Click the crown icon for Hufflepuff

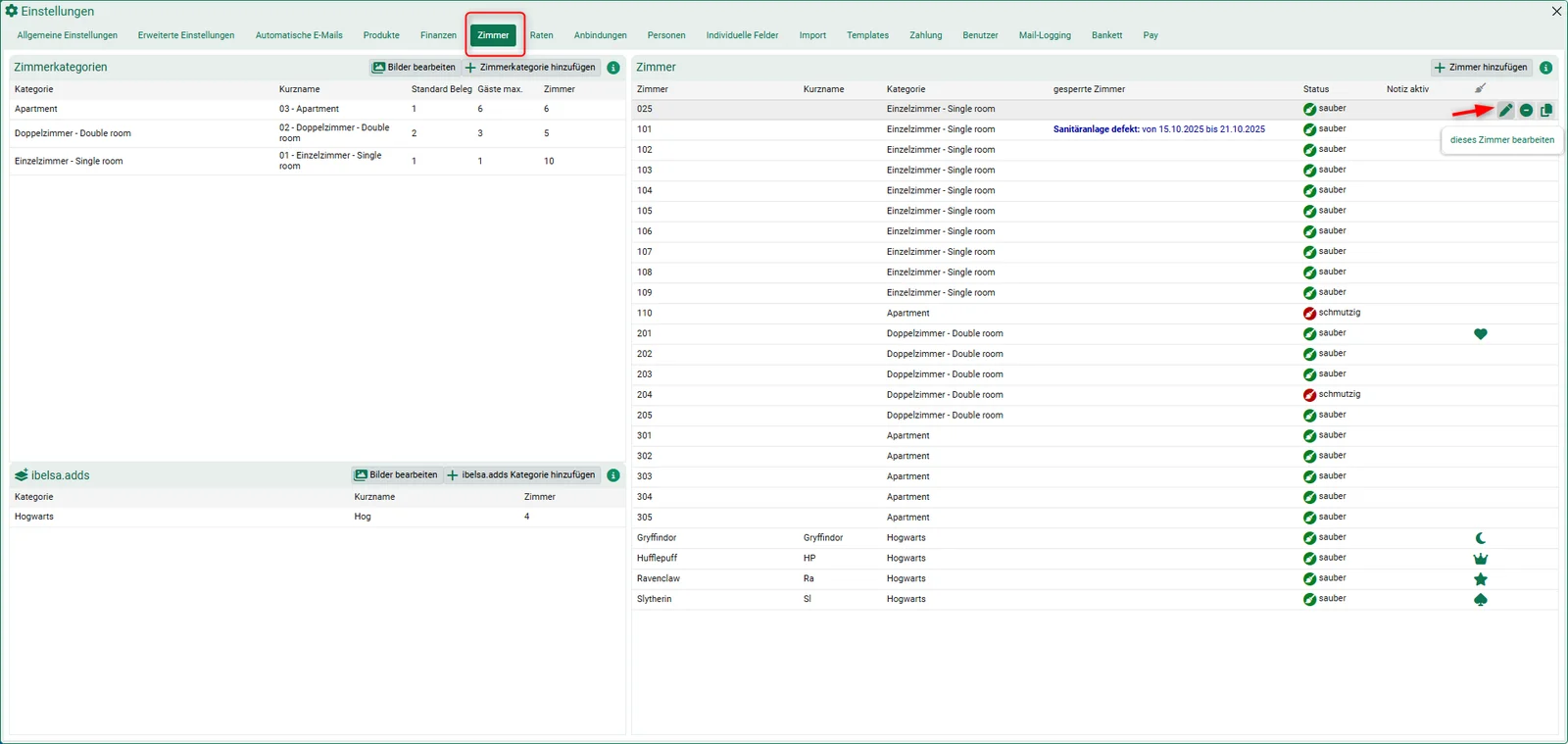click(x=1481, y=559)
